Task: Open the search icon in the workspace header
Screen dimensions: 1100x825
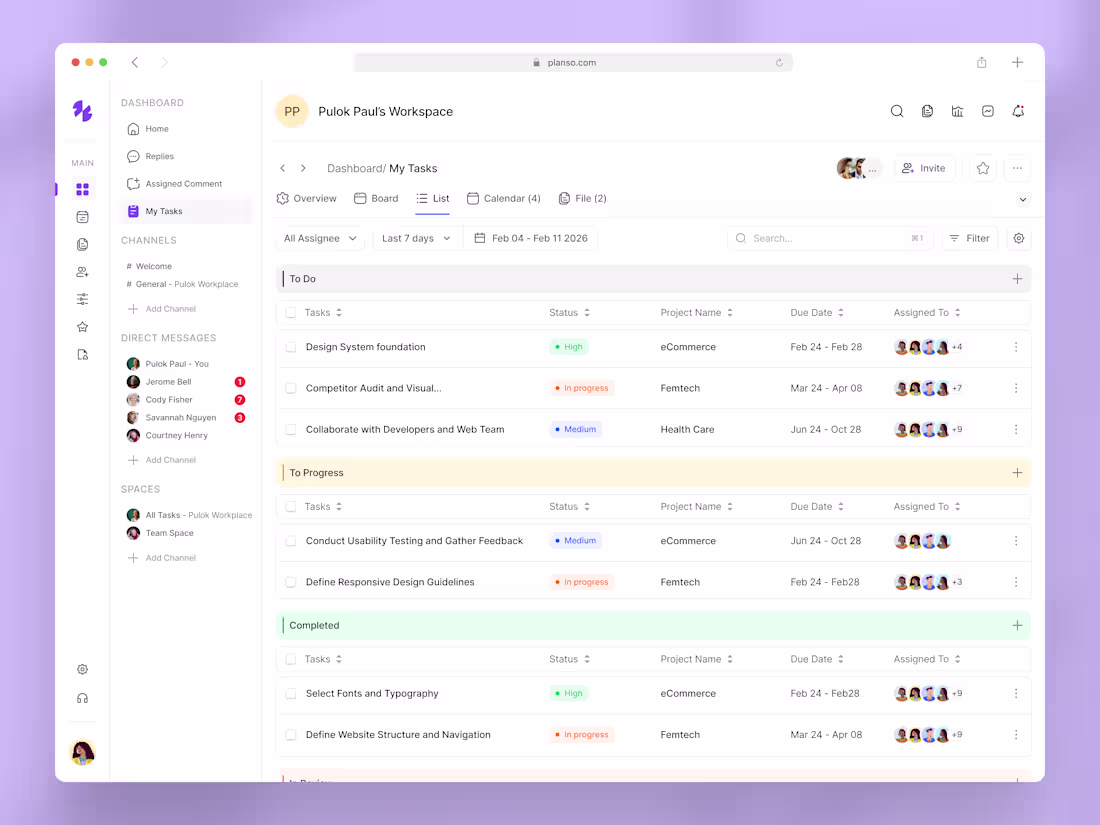Action: [x=897, y=111]
